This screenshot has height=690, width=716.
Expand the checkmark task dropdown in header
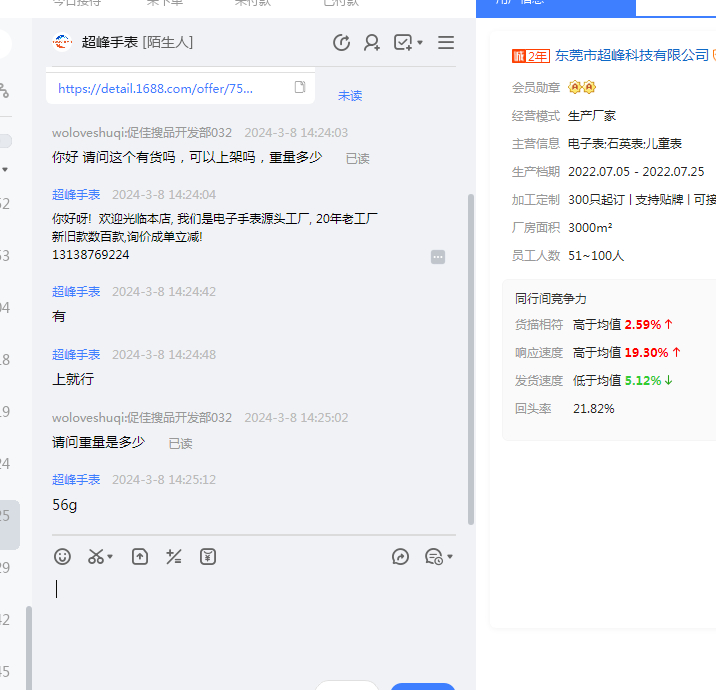pyautogui.click(x=420, y=42)
